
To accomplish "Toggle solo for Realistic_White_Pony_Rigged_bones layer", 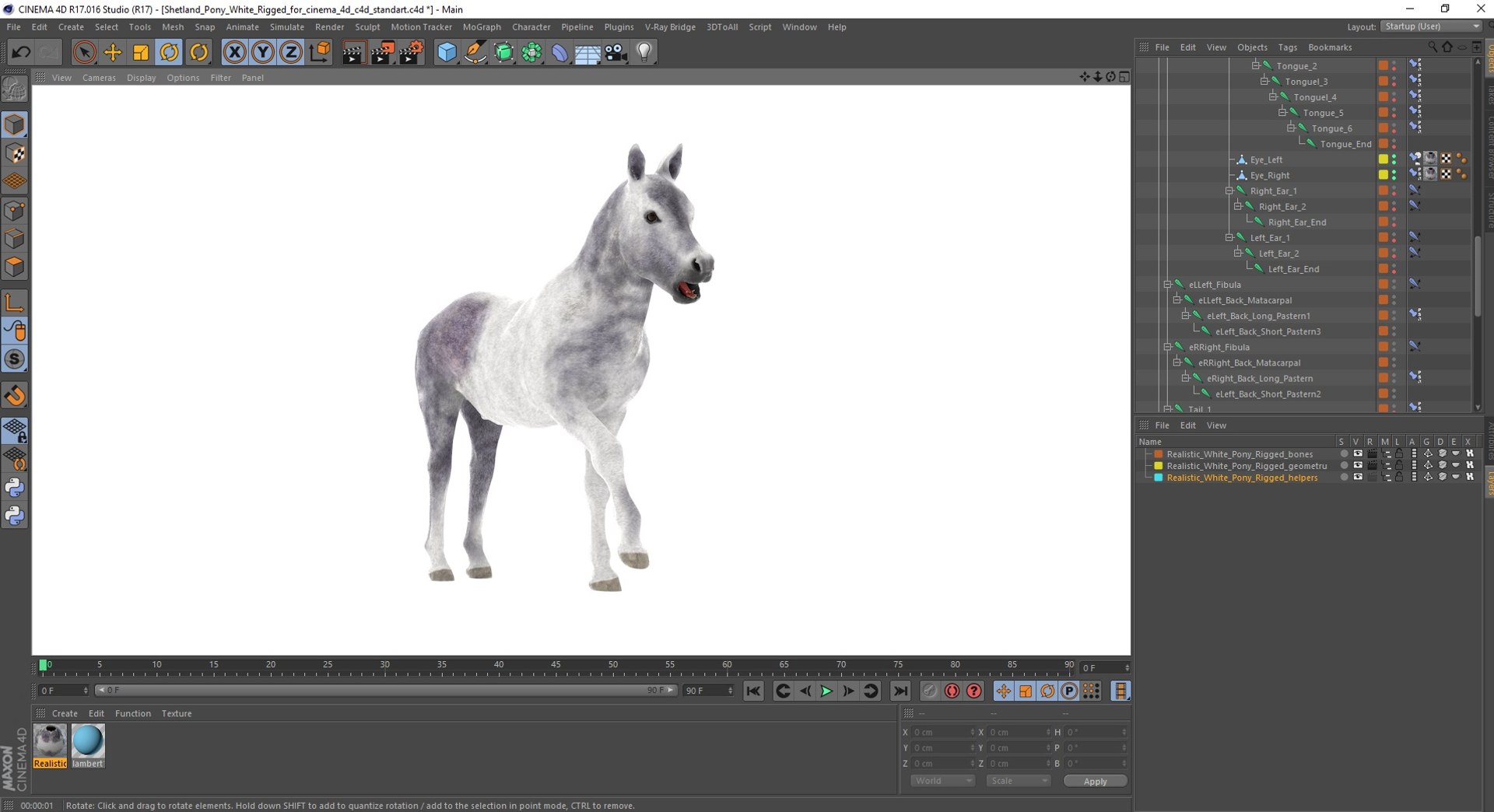I will click(x=1344, y=454).
